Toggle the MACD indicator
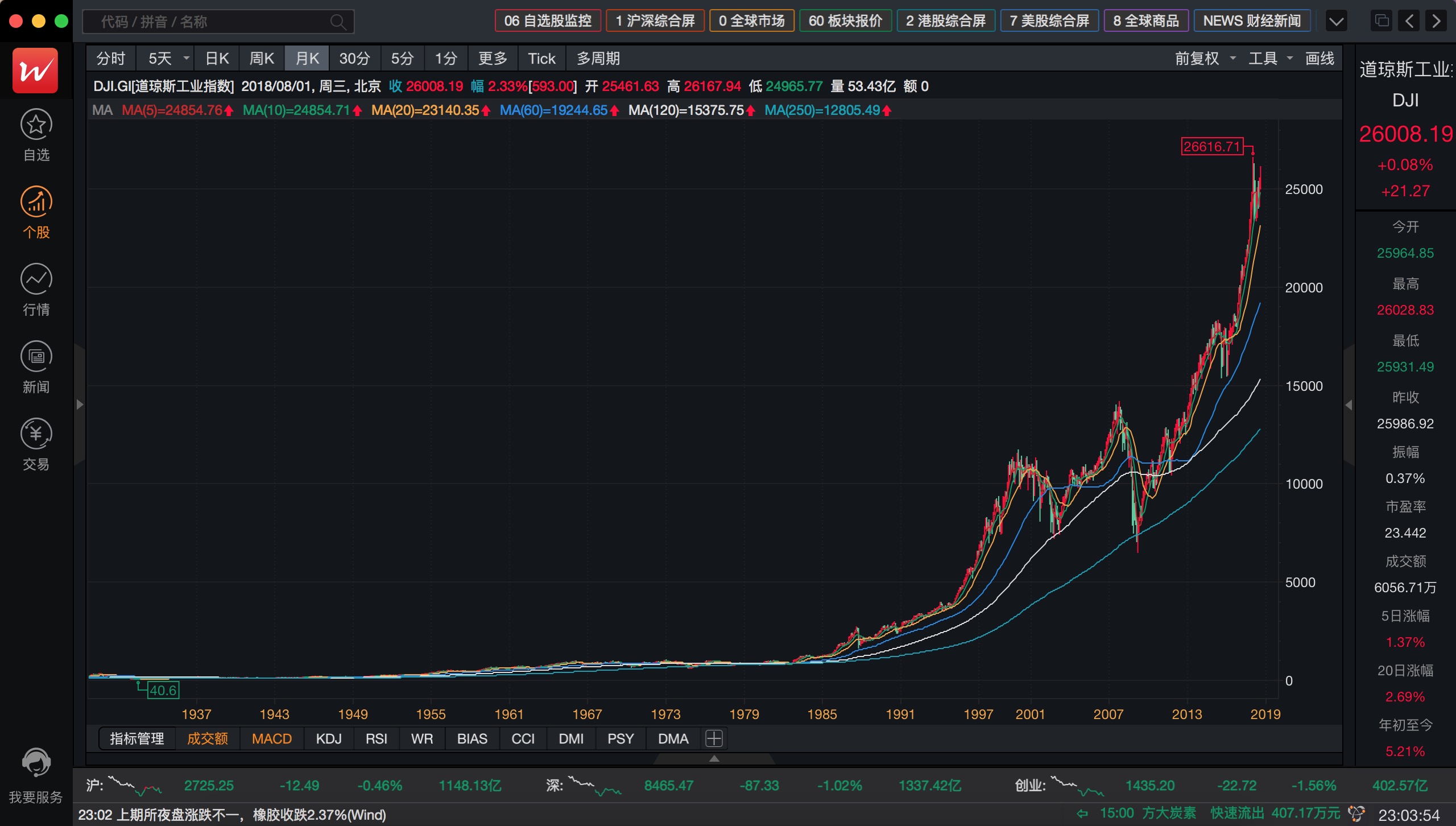The height and width of the screenshot is (826, 1456). pos(272,738)
